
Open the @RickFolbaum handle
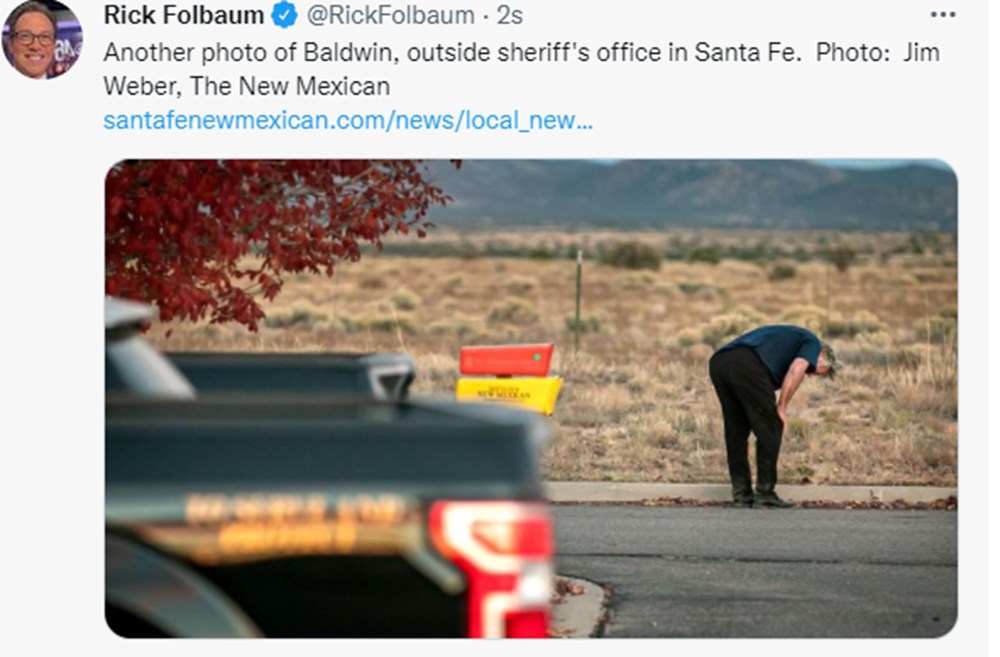[390, 15]
